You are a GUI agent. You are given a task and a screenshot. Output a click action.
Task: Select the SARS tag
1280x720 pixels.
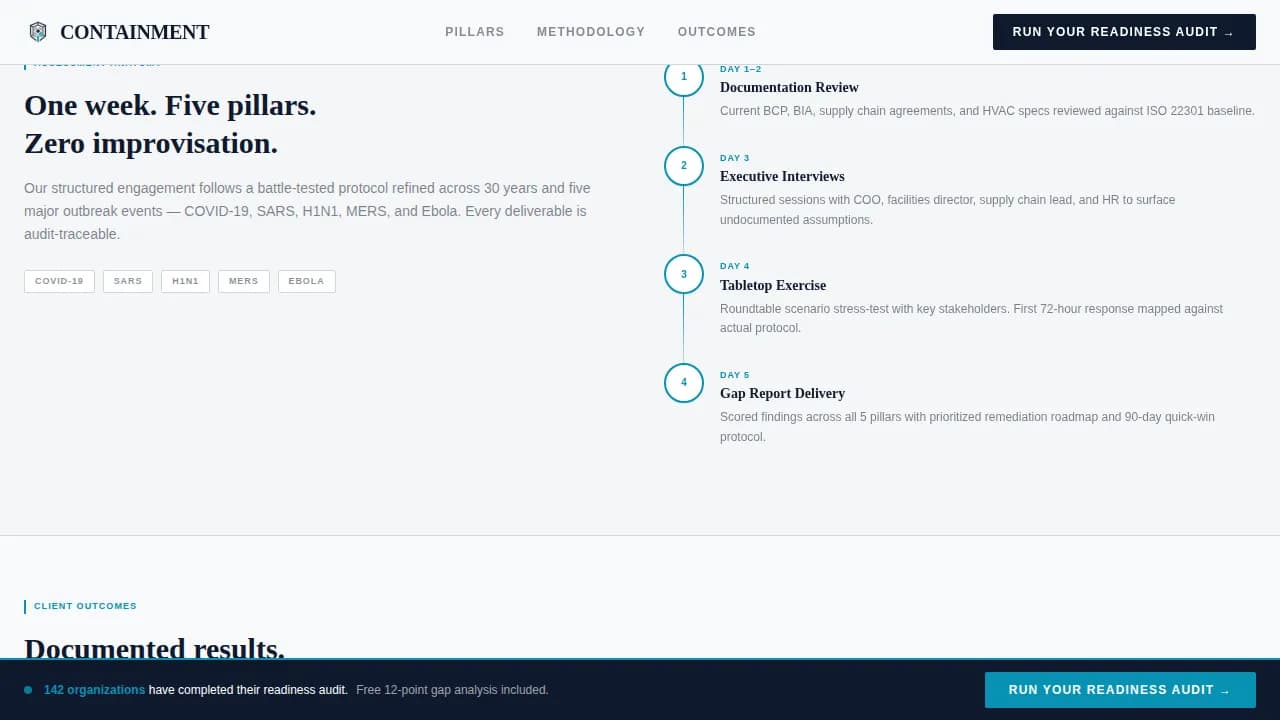pos(128,281)
